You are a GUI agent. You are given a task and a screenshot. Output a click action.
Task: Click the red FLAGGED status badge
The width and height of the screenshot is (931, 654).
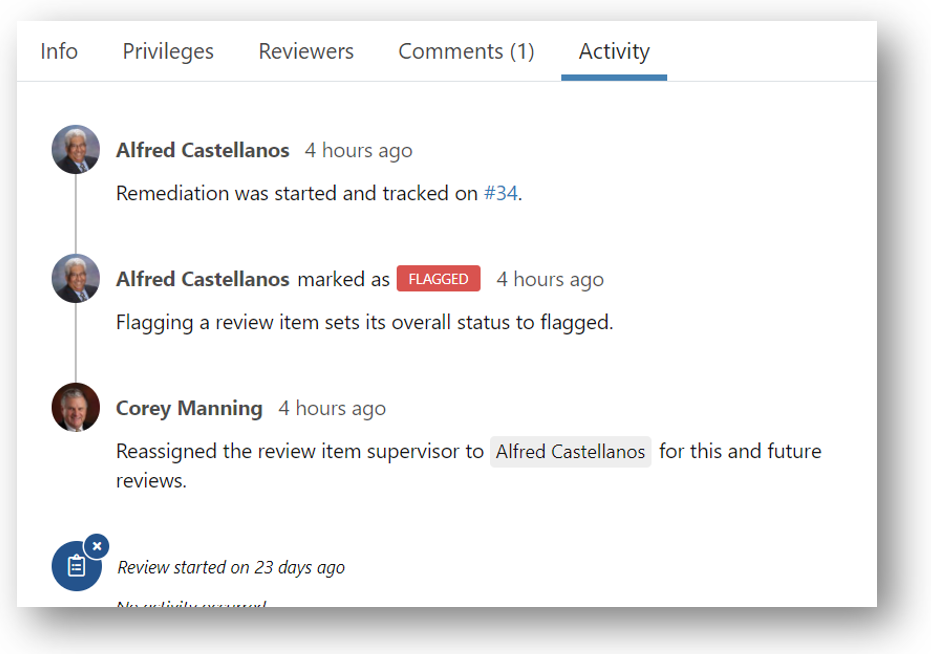(438, 279)
